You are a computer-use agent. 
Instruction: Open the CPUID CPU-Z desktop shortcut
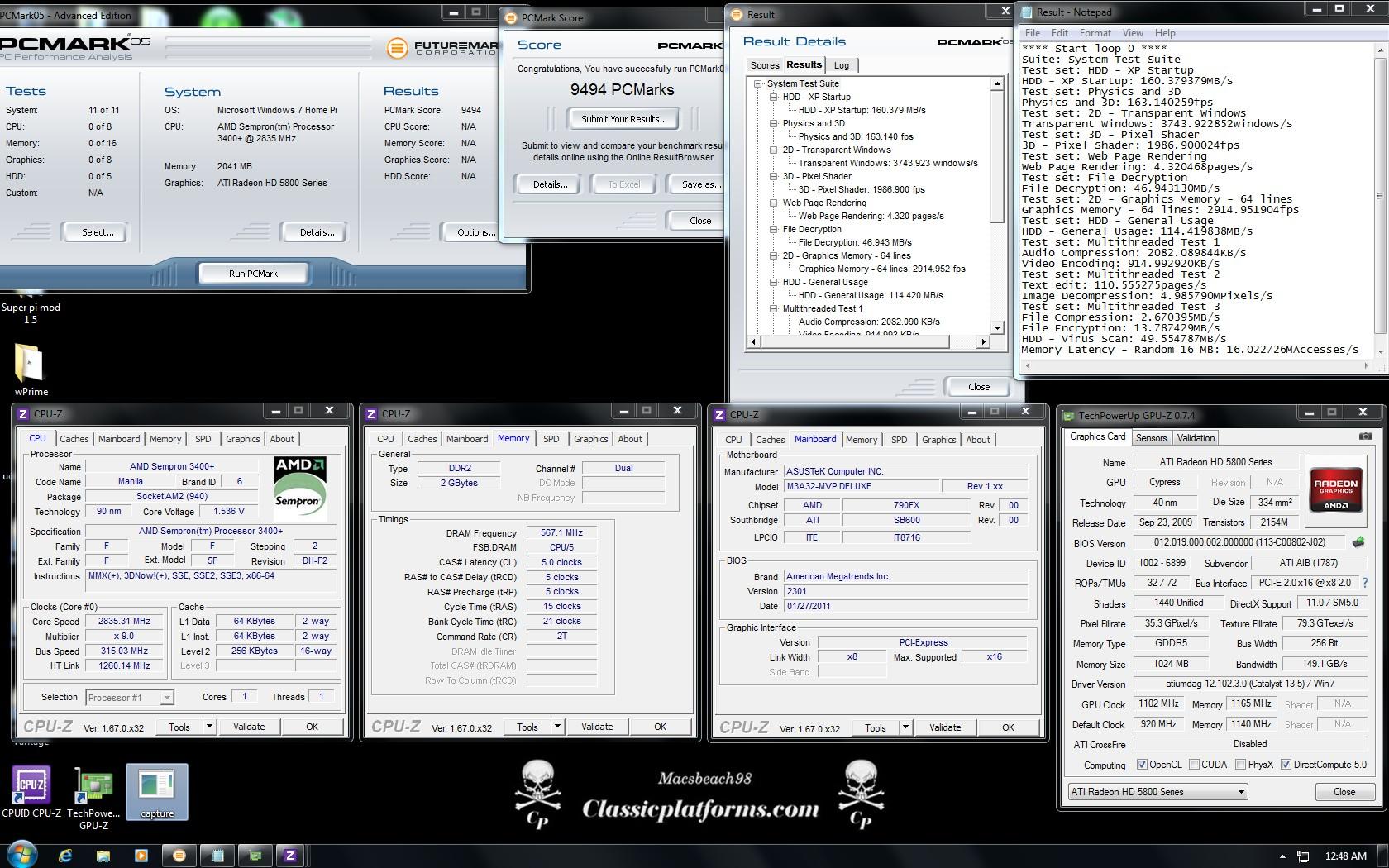coord(31,792)
